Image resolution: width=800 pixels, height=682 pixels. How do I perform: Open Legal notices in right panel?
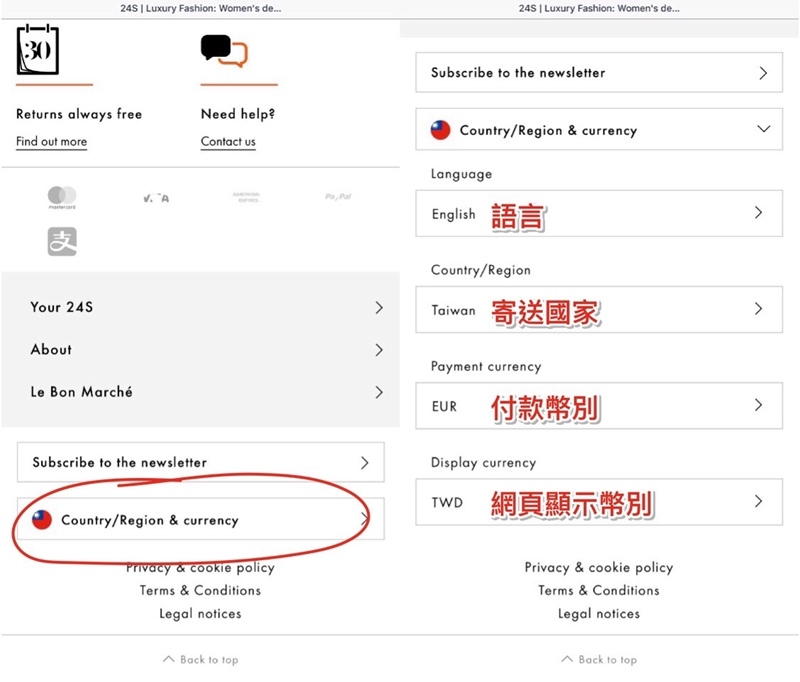click(599, 614)
